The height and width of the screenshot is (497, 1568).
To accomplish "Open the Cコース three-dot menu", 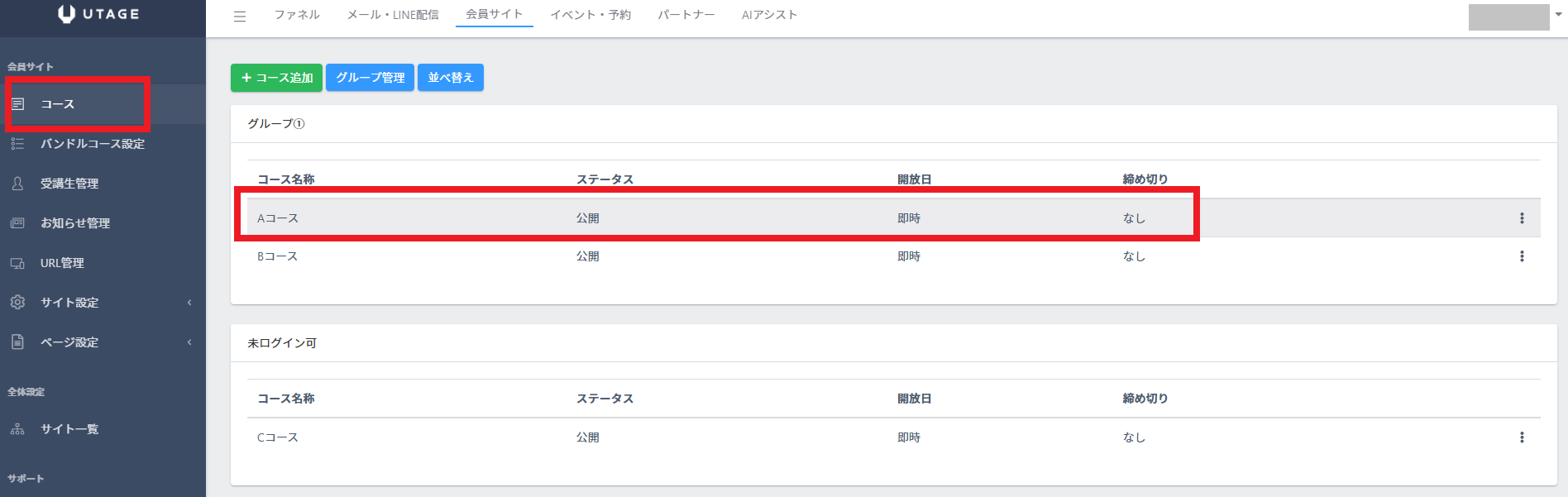I will coord(1522,437).
